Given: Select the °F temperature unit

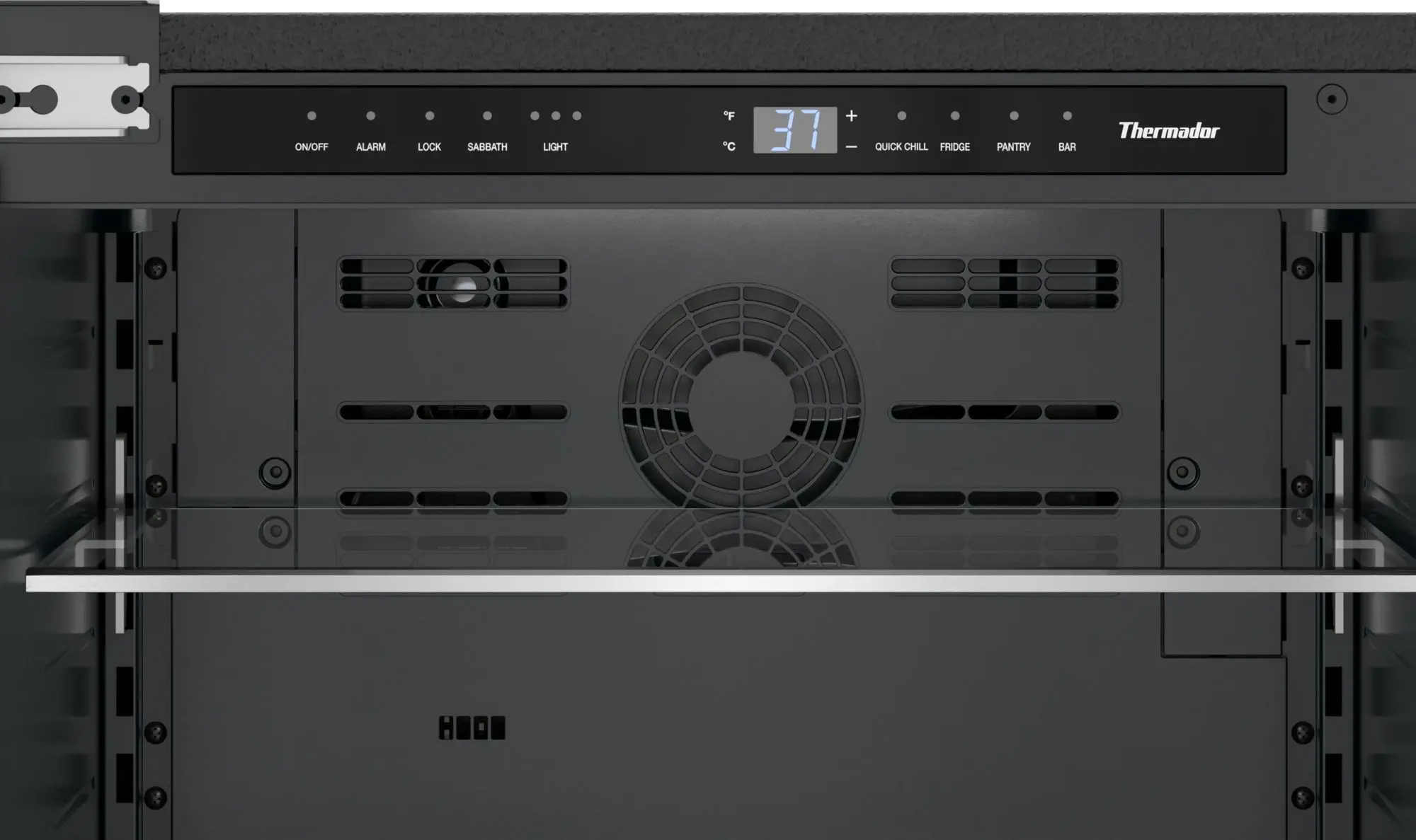Looking at the screenshot, I should click(x=729, y=116).
